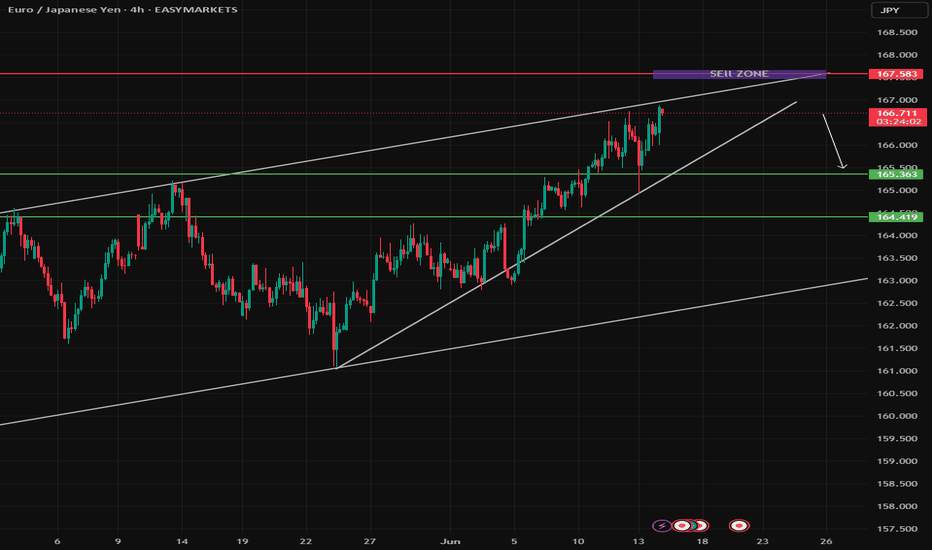Click the 161.000 price axis label
This screenshot has width=932, height=550.
(x=896, y=371)
